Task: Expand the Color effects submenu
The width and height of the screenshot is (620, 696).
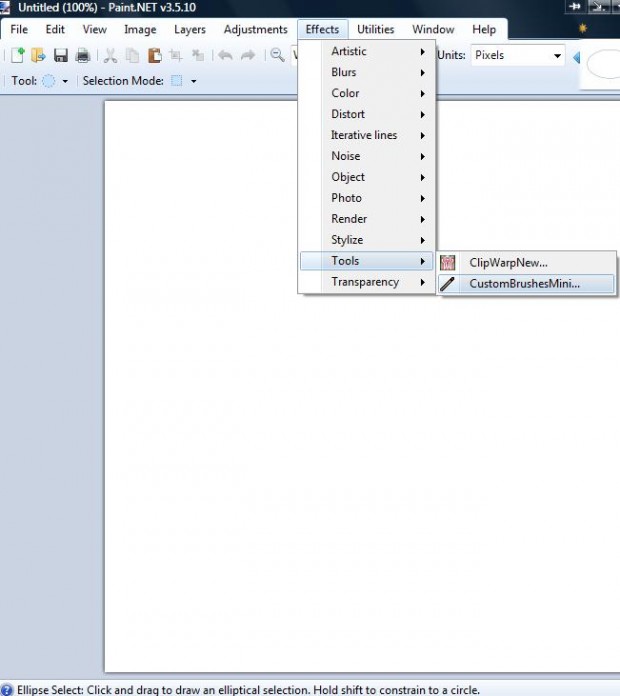Action: click(367, 93)
